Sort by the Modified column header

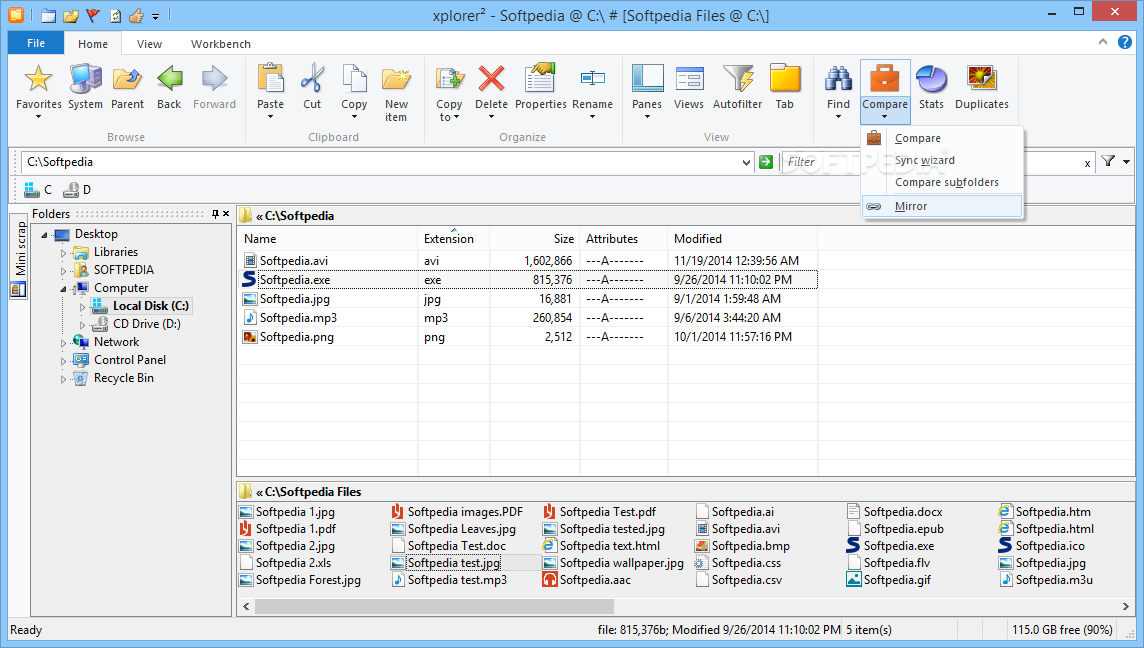pyautogui.click(x=742, y=239)
